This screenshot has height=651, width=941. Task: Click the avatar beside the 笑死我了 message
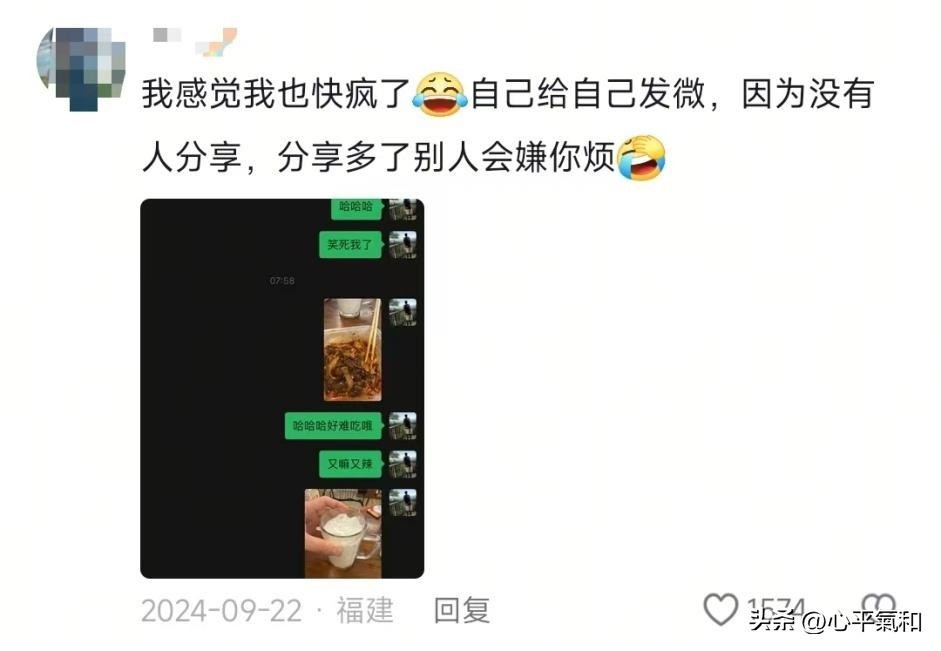(x=403, y=245)
